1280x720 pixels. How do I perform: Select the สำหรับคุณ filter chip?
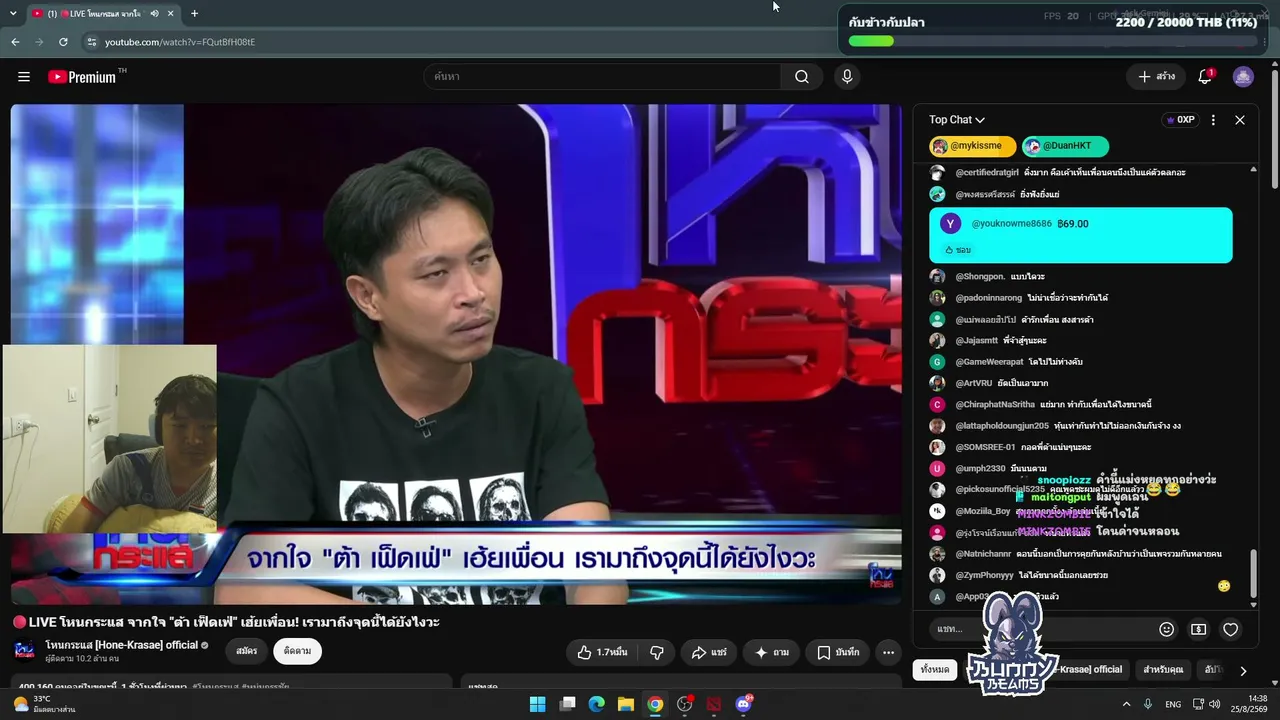(1163, 670)
